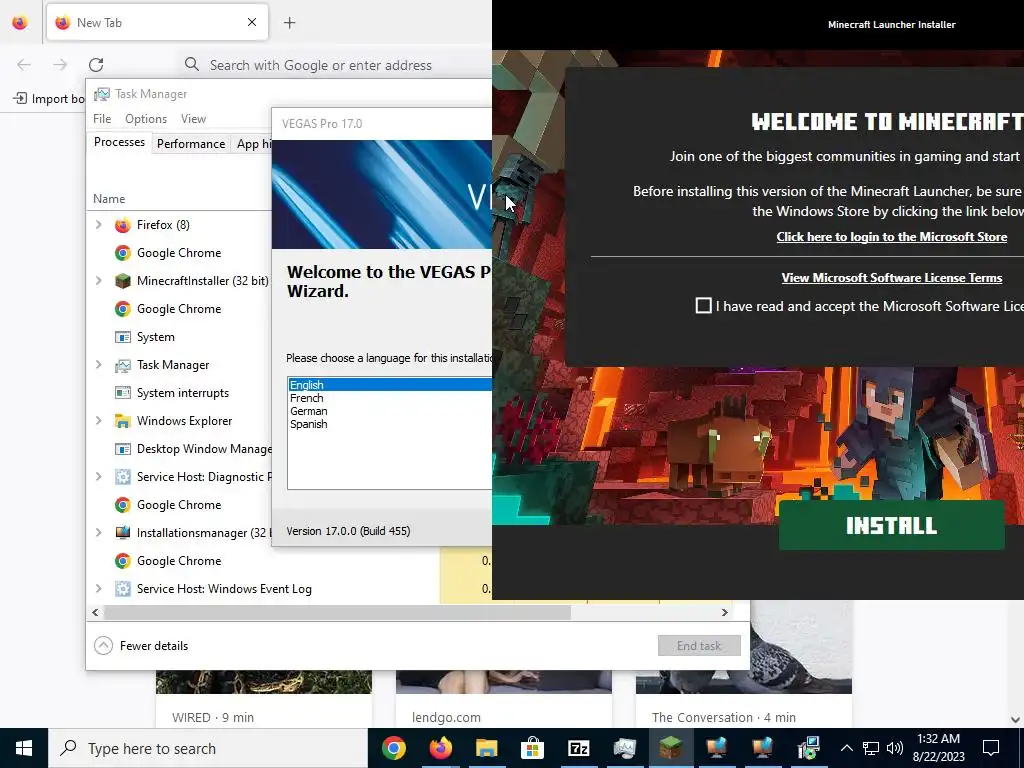Open volume control in system tray

coord(895,748)
